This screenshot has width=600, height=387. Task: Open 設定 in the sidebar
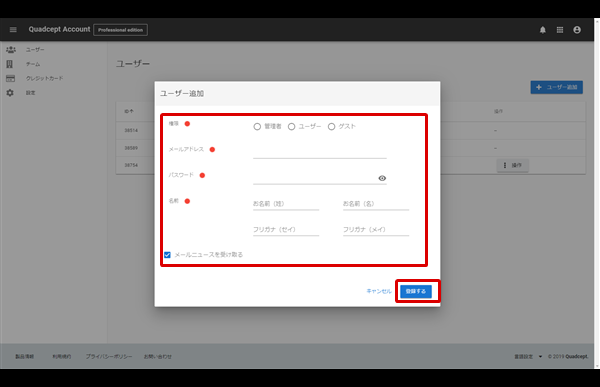31,93
